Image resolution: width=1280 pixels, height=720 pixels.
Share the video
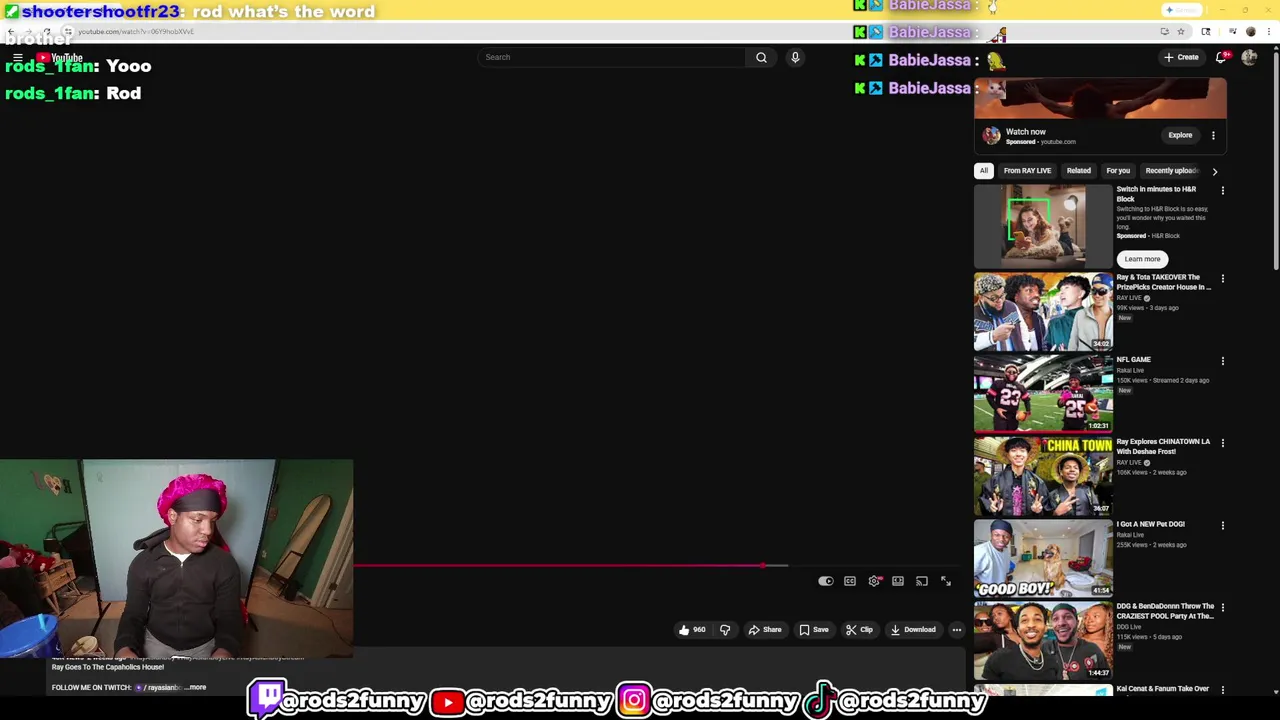[x=765, y=630]
